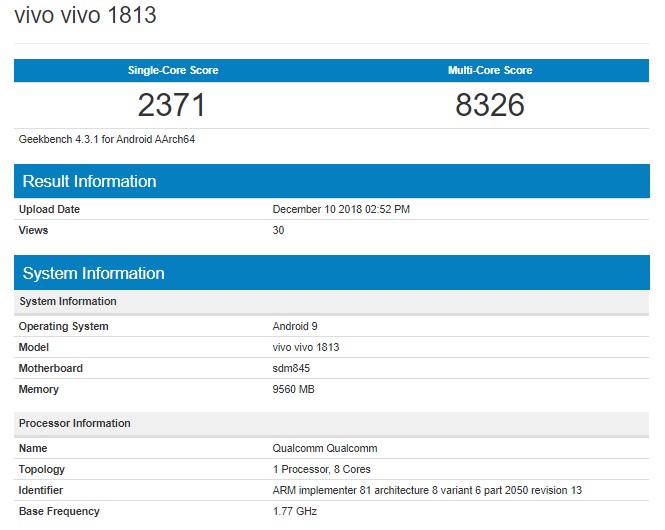This screenshot has height=530, width=665.
Task: Click the processor Name label
Action: 33,448
